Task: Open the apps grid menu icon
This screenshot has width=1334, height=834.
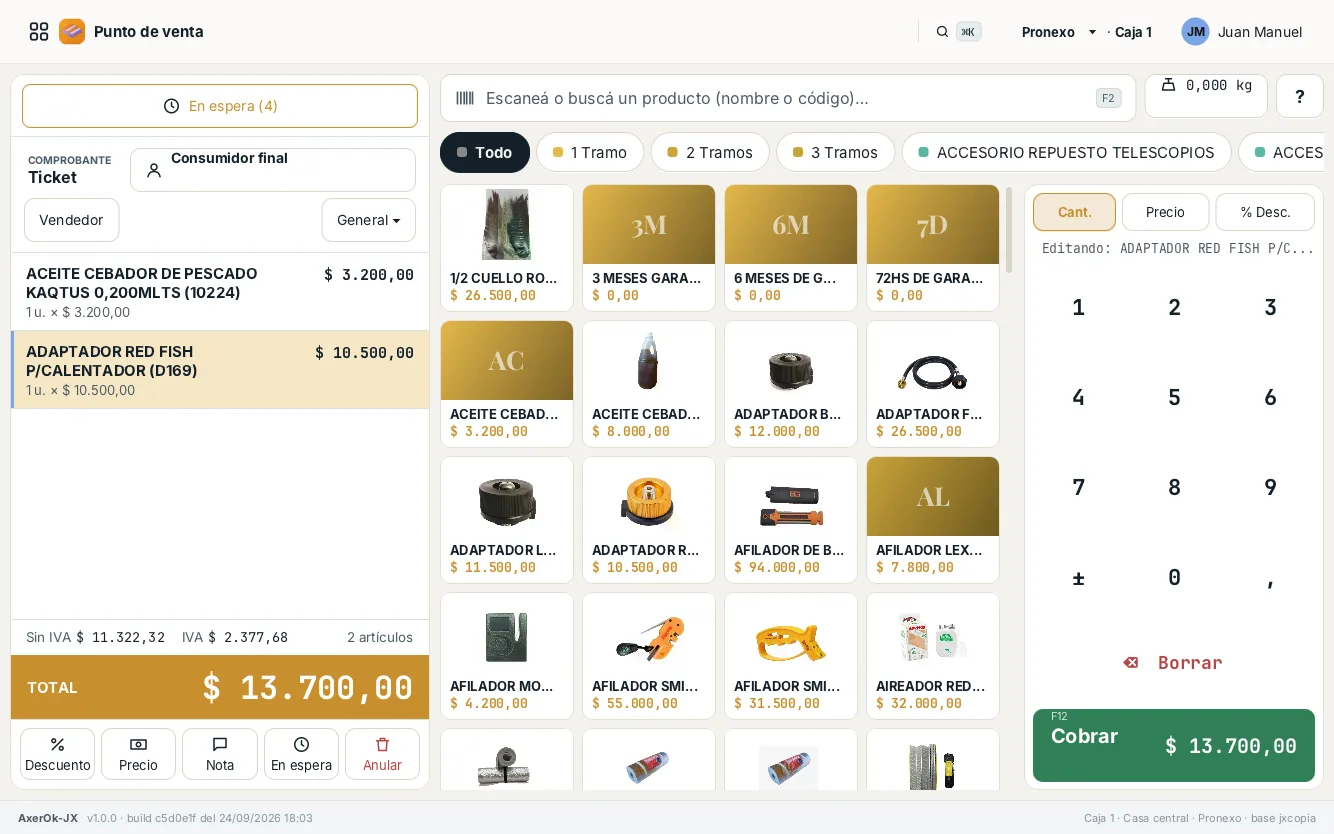Action: click(x=39, y=32)
